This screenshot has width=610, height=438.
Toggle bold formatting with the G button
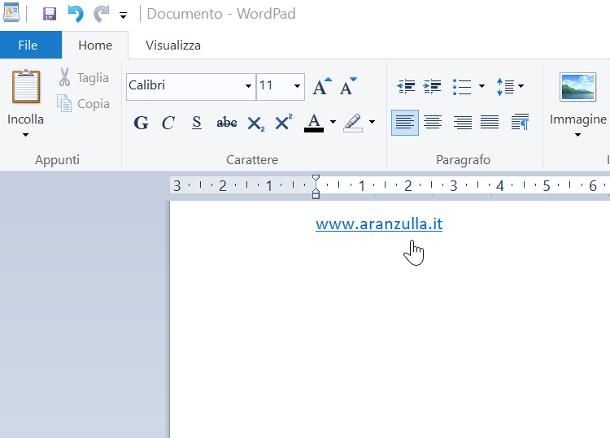140,123
